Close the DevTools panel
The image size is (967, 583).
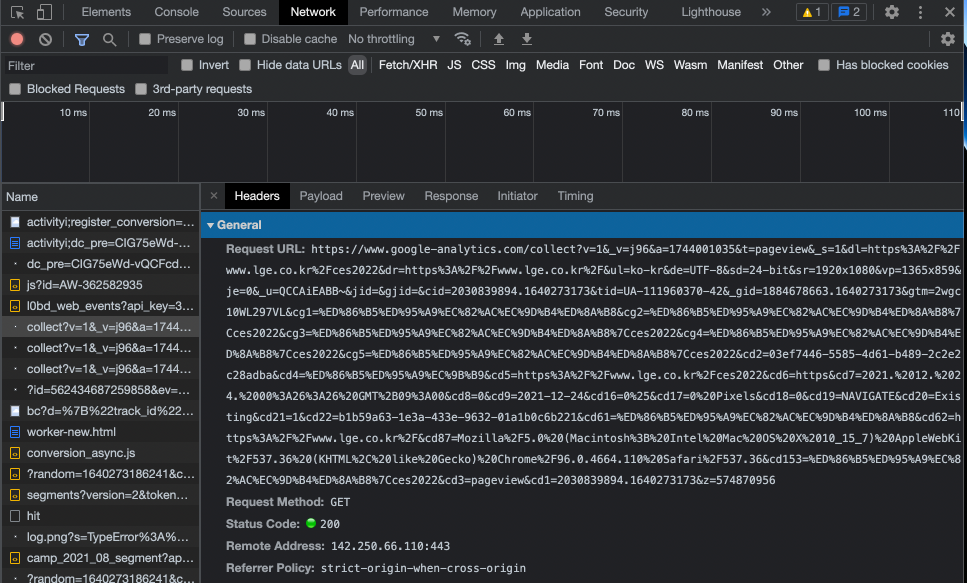(x=950, y=12)
